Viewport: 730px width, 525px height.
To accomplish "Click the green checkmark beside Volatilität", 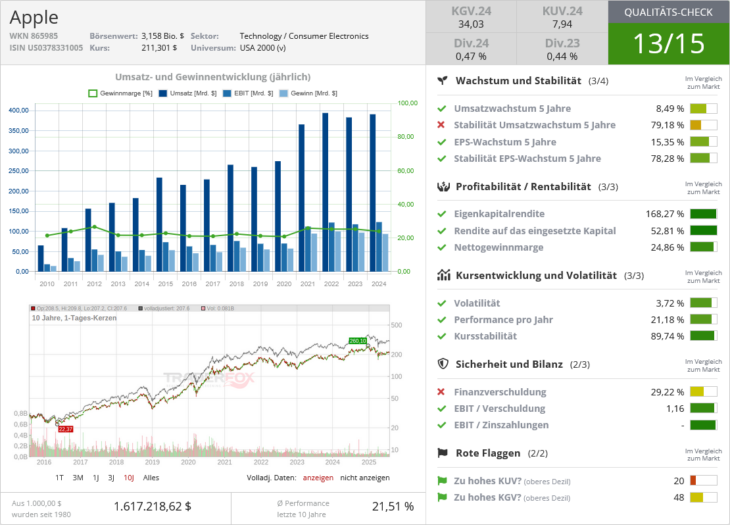I will click(x=442, y=303).
